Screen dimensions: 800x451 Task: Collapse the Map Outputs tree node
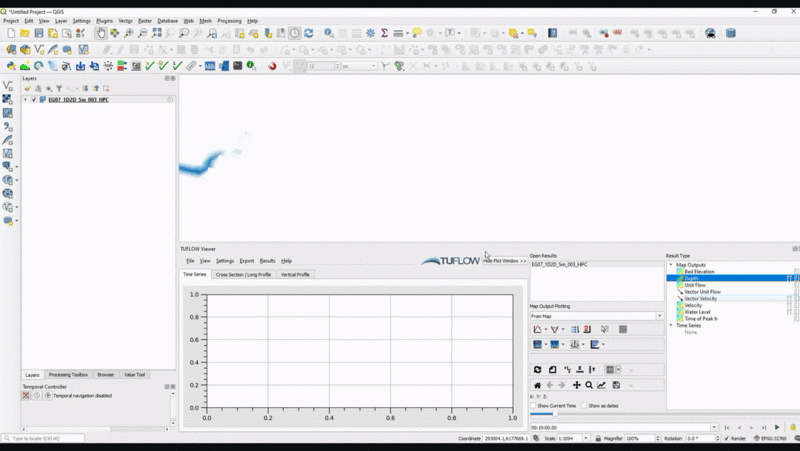[x=671, y=265]
